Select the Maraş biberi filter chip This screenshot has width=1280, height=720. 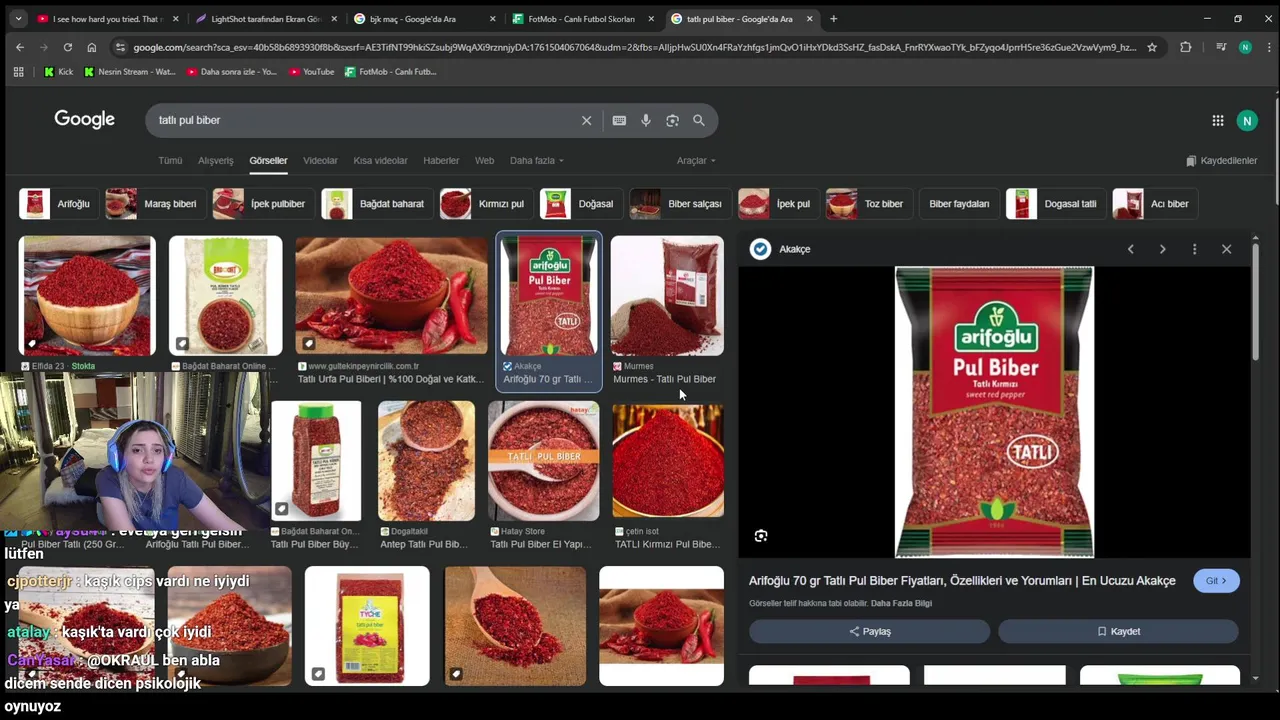point(154,204)
